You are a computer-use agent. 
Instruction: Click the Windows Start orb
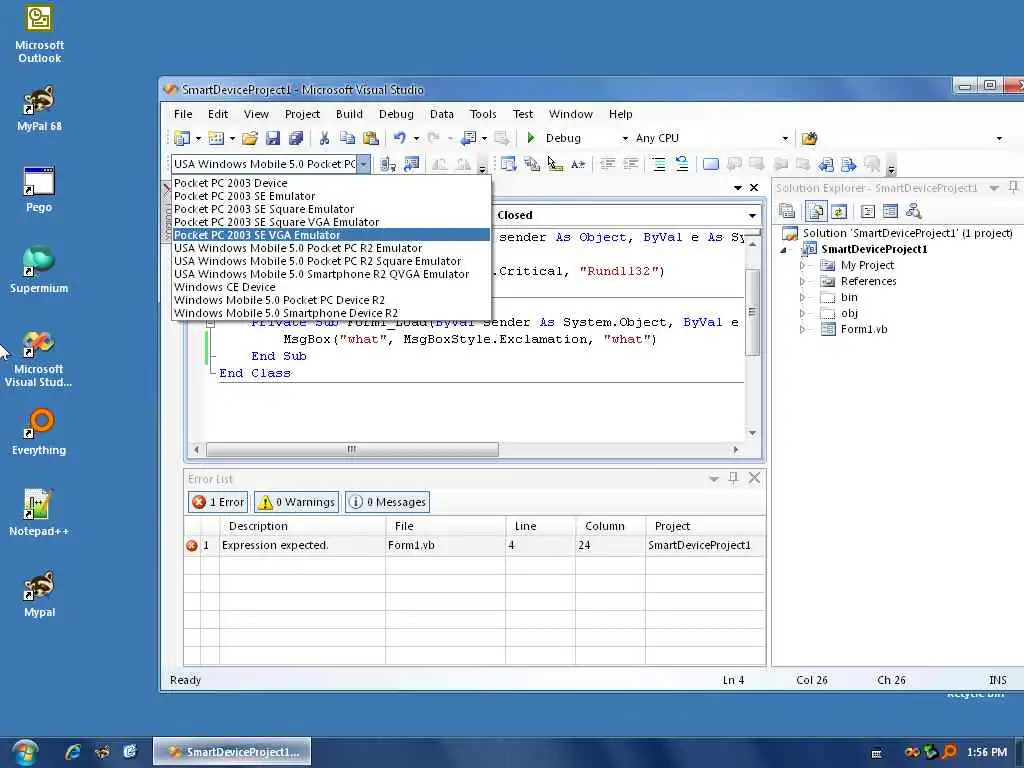pos(25,752)
